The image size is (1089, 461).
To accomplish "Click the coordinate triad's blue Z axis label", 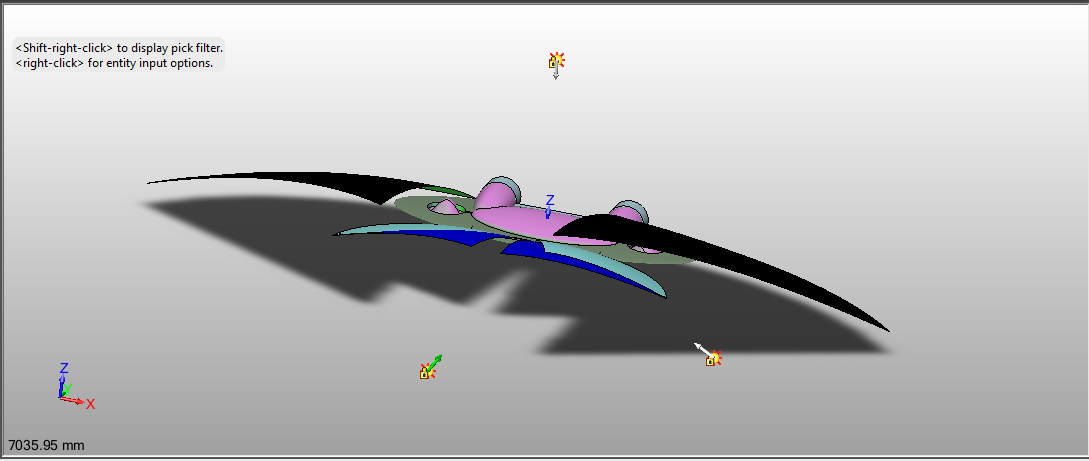I will 64,368.
